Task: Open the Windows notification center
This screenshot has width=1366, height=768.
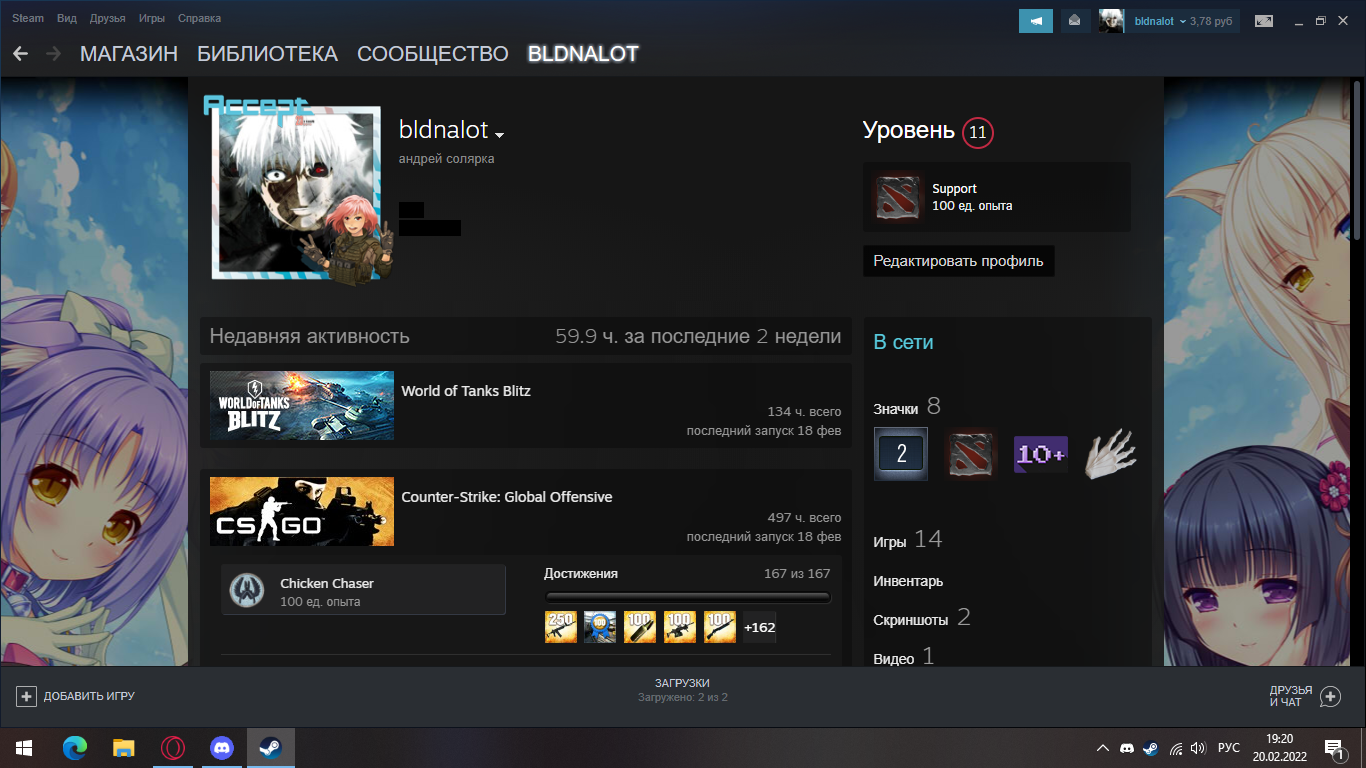Action: click(x=1333, y=747)
